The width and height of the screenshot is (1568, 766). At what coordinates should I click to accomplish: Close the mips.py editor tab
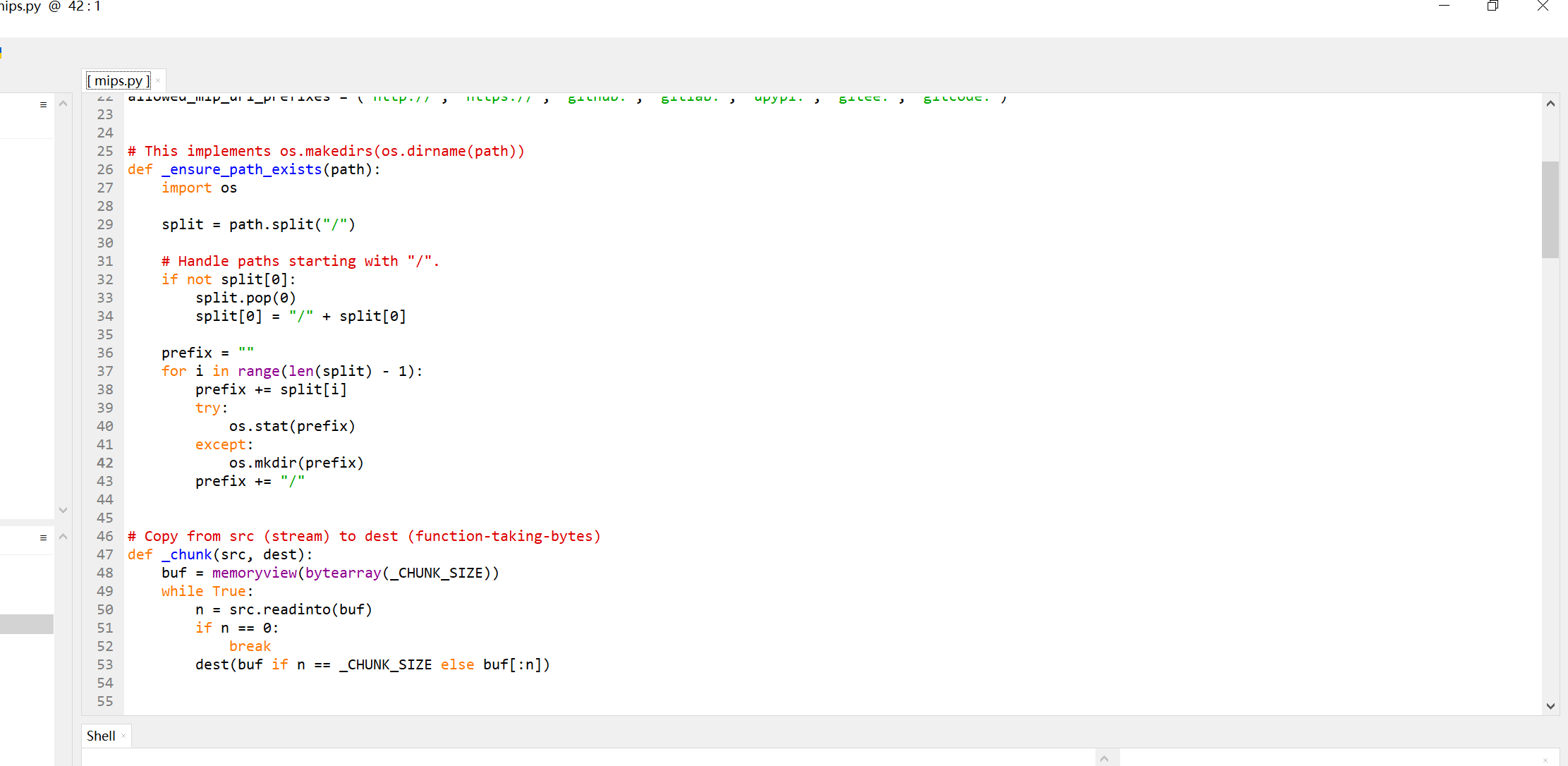159,81
